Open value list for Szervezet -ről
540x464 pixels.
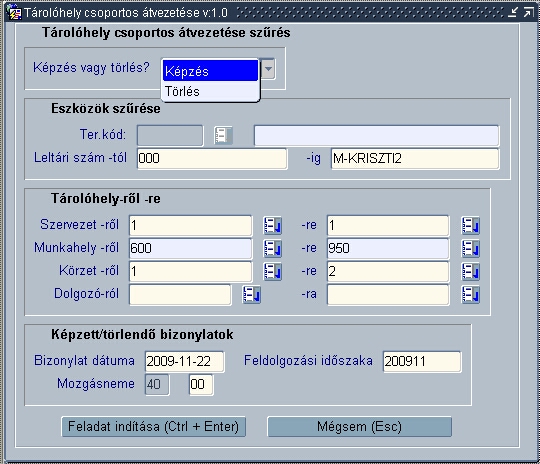(273, 226)
